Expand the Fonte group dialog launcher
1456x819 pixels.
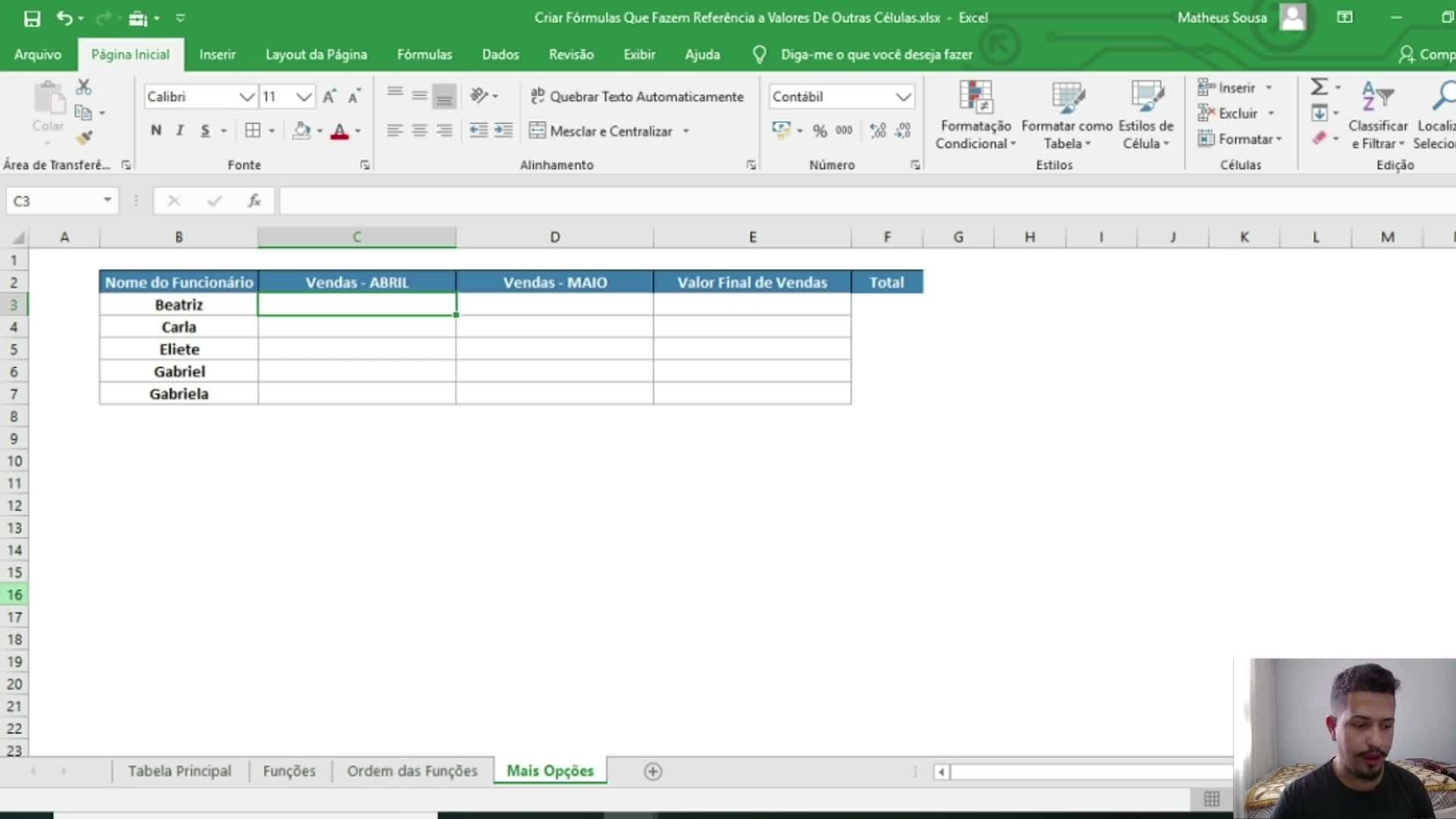(x=365, y=165)
